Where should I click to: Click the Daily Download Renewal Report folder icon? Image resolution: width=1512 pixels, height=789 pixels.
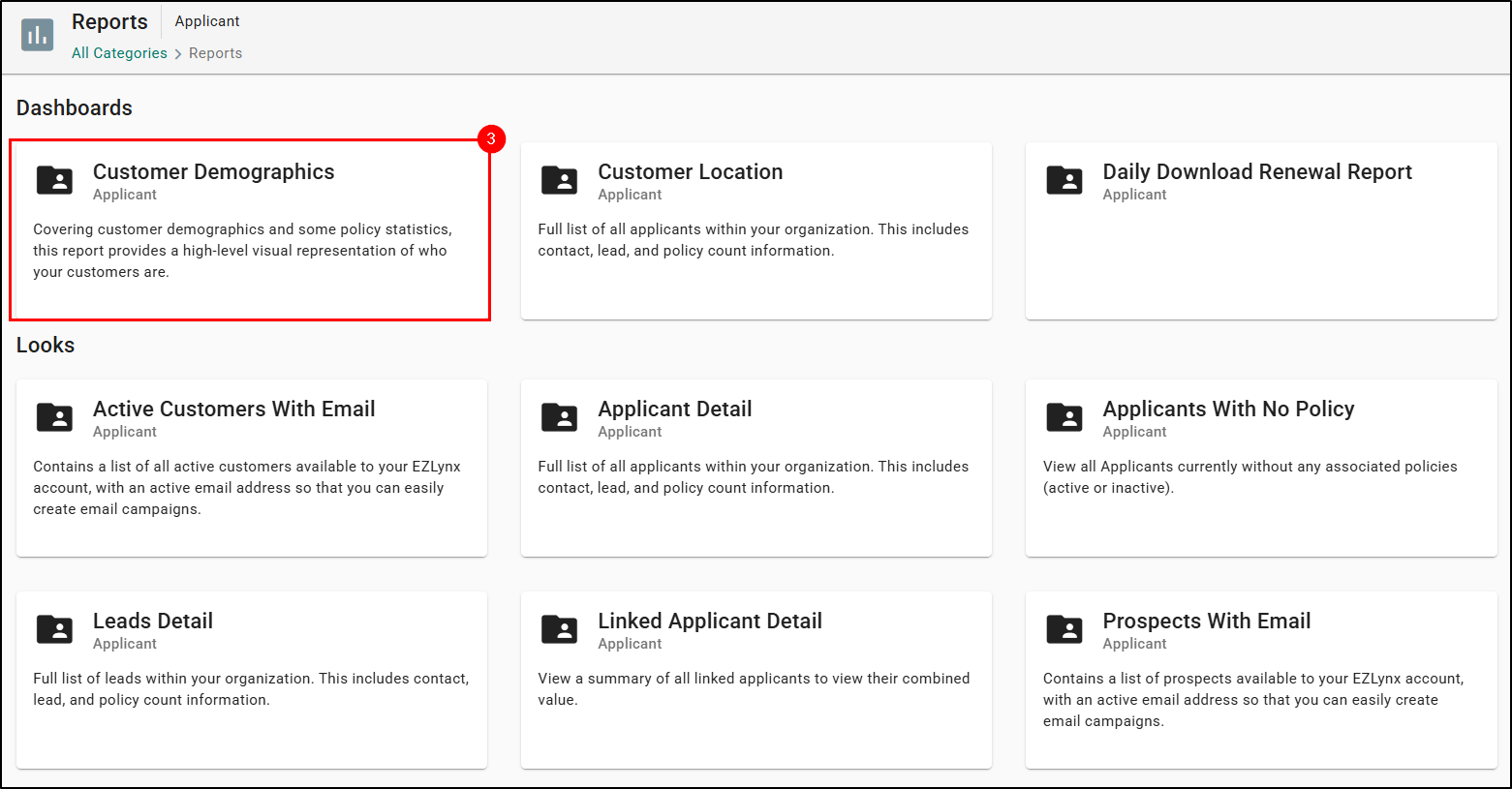(1065, 180)
